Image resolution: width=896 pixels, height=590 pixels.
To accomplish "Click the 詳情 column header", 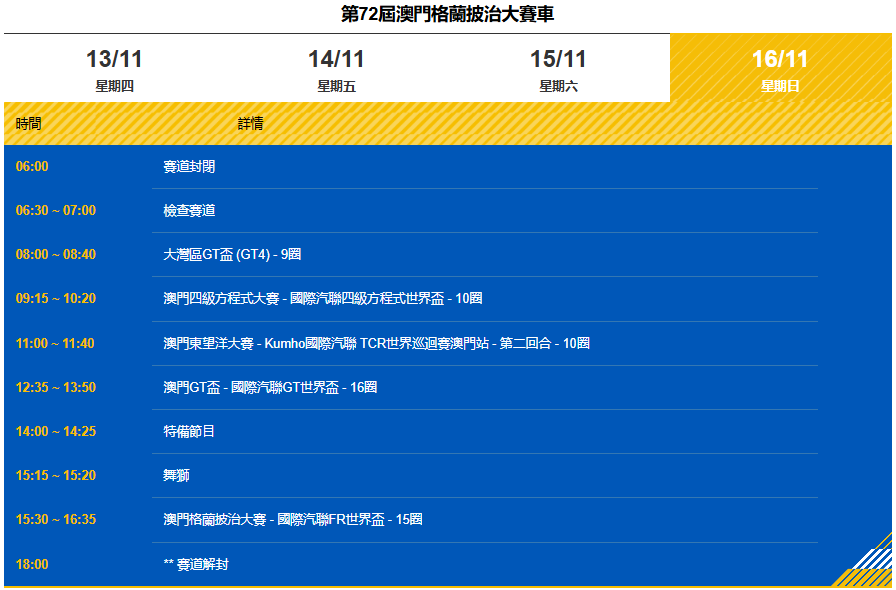I will coord(251,124).
